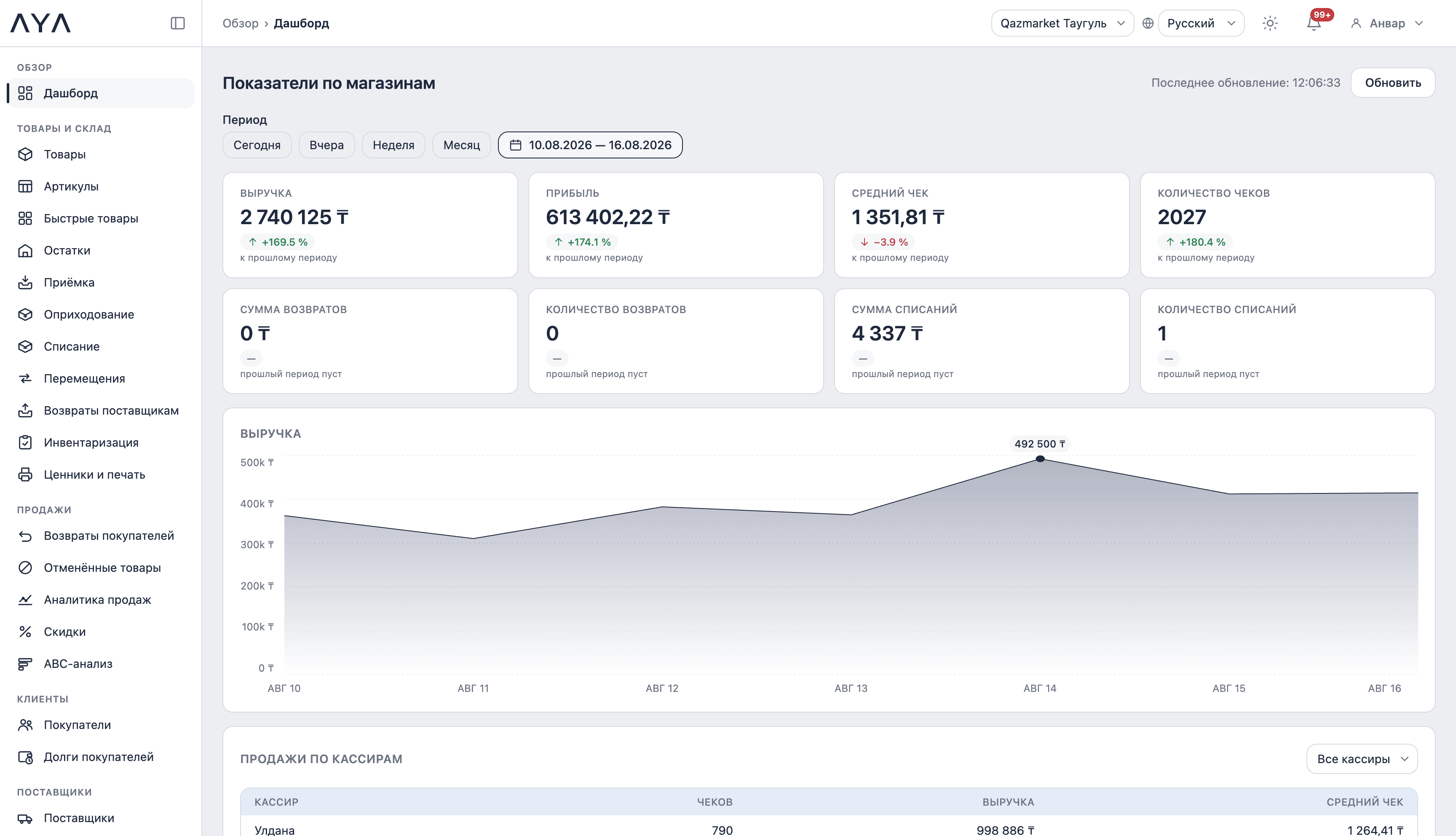Open Остатки in the sidebar

click(x=100, y=251)
